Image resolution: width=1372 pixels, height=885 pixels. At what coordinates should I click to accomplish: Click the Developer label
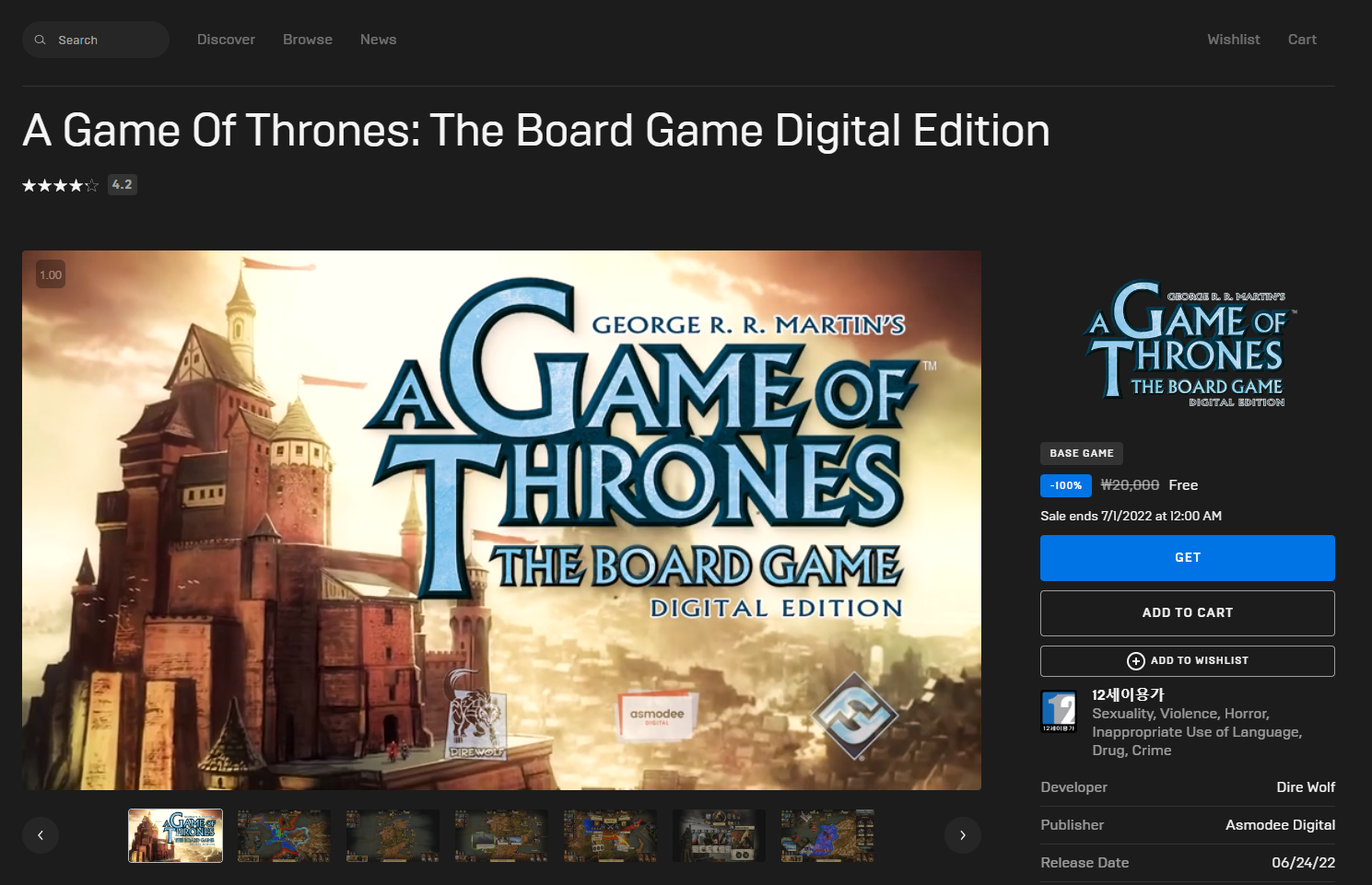[1073, 787]
